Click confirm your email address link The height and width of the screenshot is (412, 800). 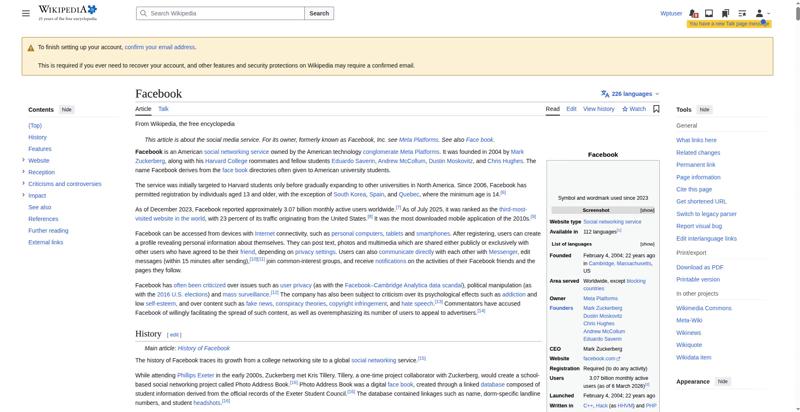click(160, 47)
